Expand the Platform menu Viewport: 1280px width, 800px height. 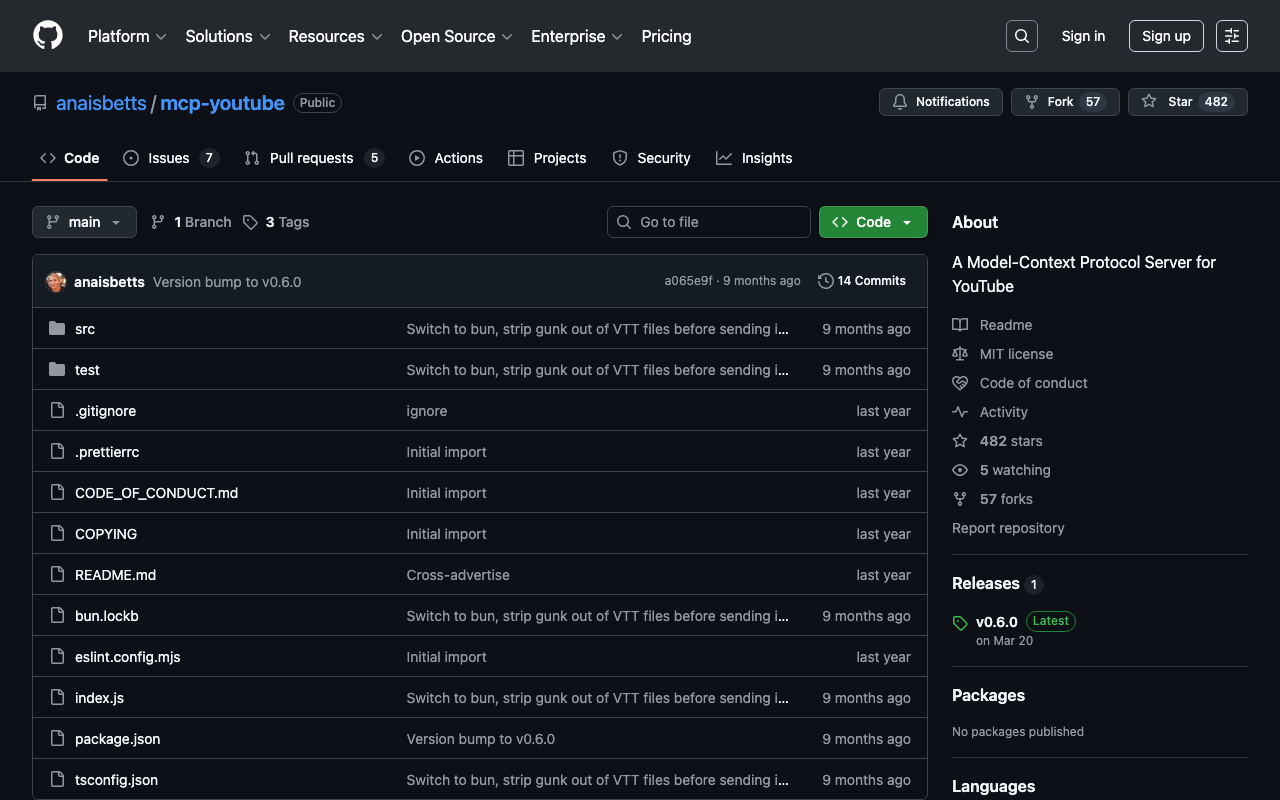pyautogui.click(x=127, y=36)
